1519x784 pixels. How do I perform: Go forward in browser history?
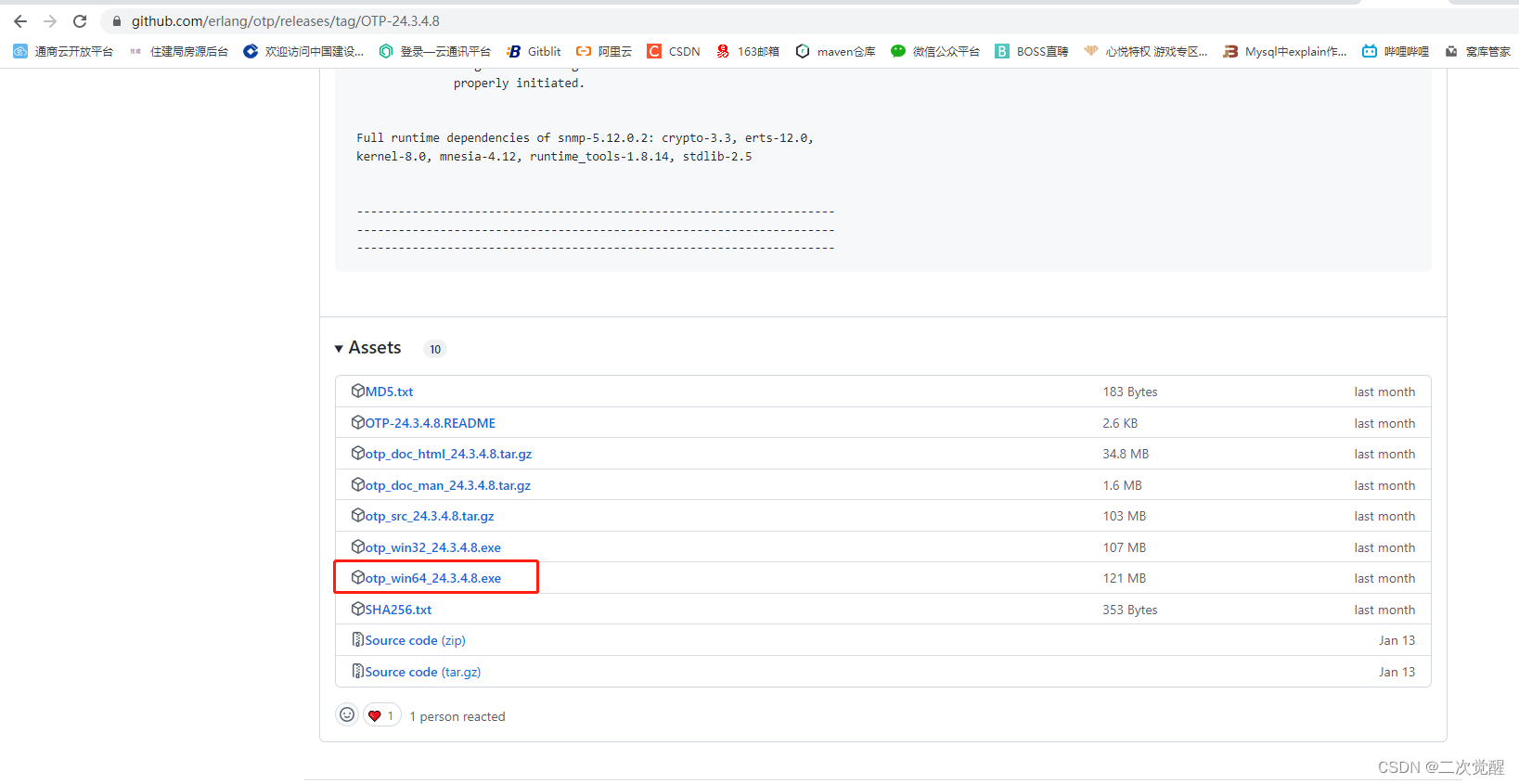[x=50, y=20]
